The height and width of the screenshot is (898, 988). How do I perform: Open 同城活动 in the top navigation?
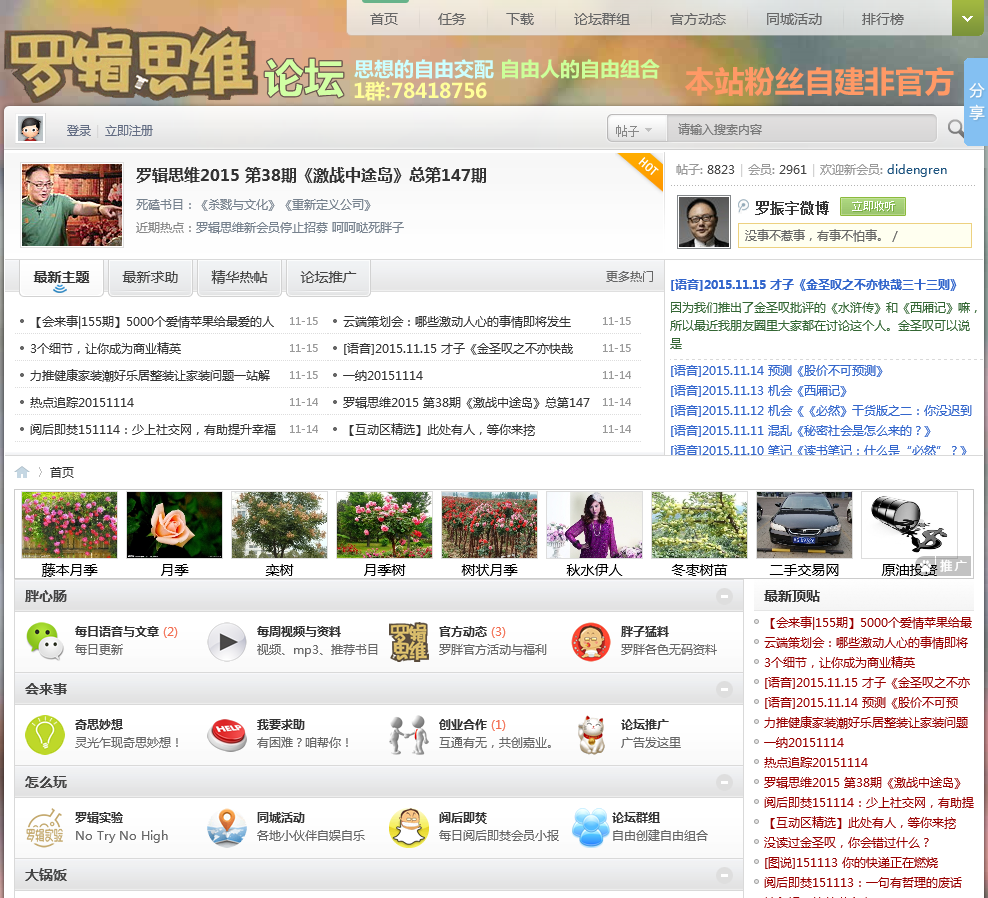794,19
